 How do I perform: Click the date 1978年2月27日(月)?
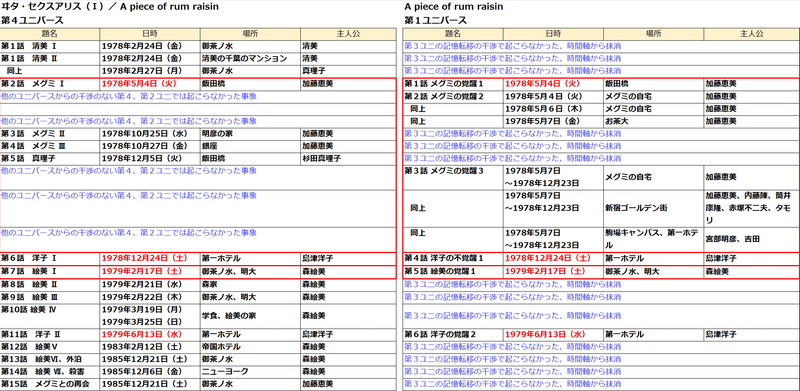(150, 71)
